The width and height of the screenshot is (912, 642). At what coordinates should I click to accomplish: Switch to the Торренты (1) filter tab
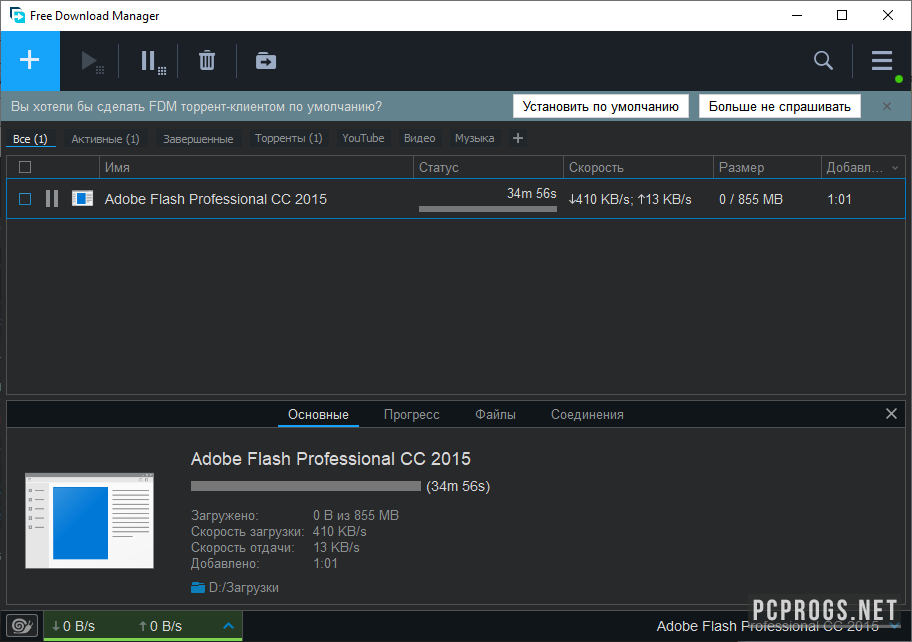288,138
